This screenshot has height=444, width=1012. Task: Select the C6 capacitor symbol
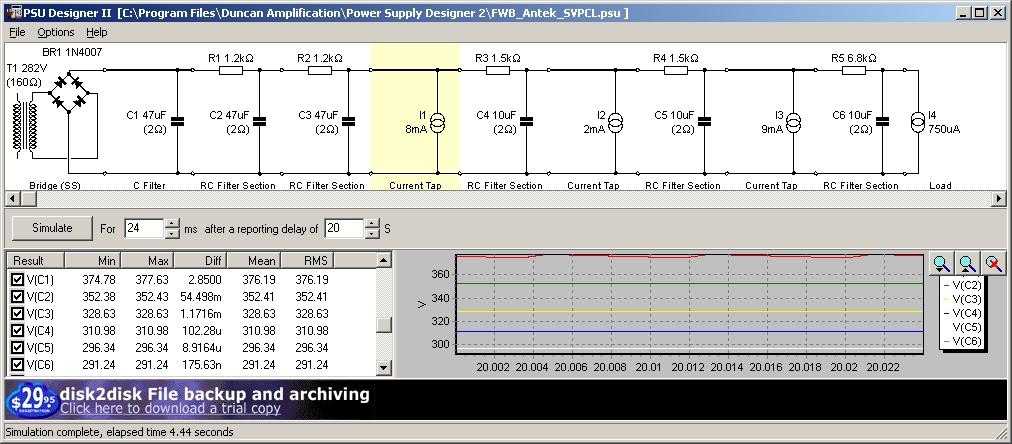click(x=883, y=121)
